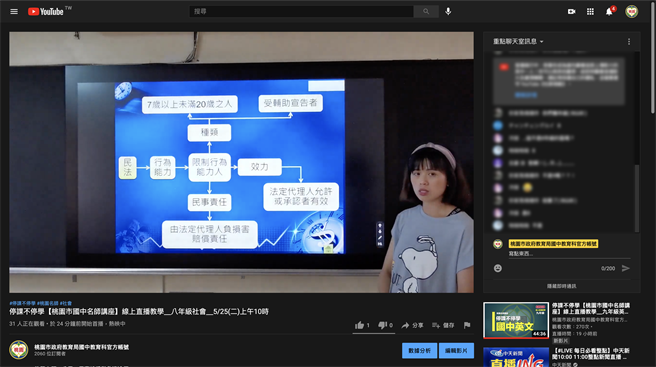Screen dimensions: 656x367
Task: Hide the live chat panel
Action: pos(561,286)
